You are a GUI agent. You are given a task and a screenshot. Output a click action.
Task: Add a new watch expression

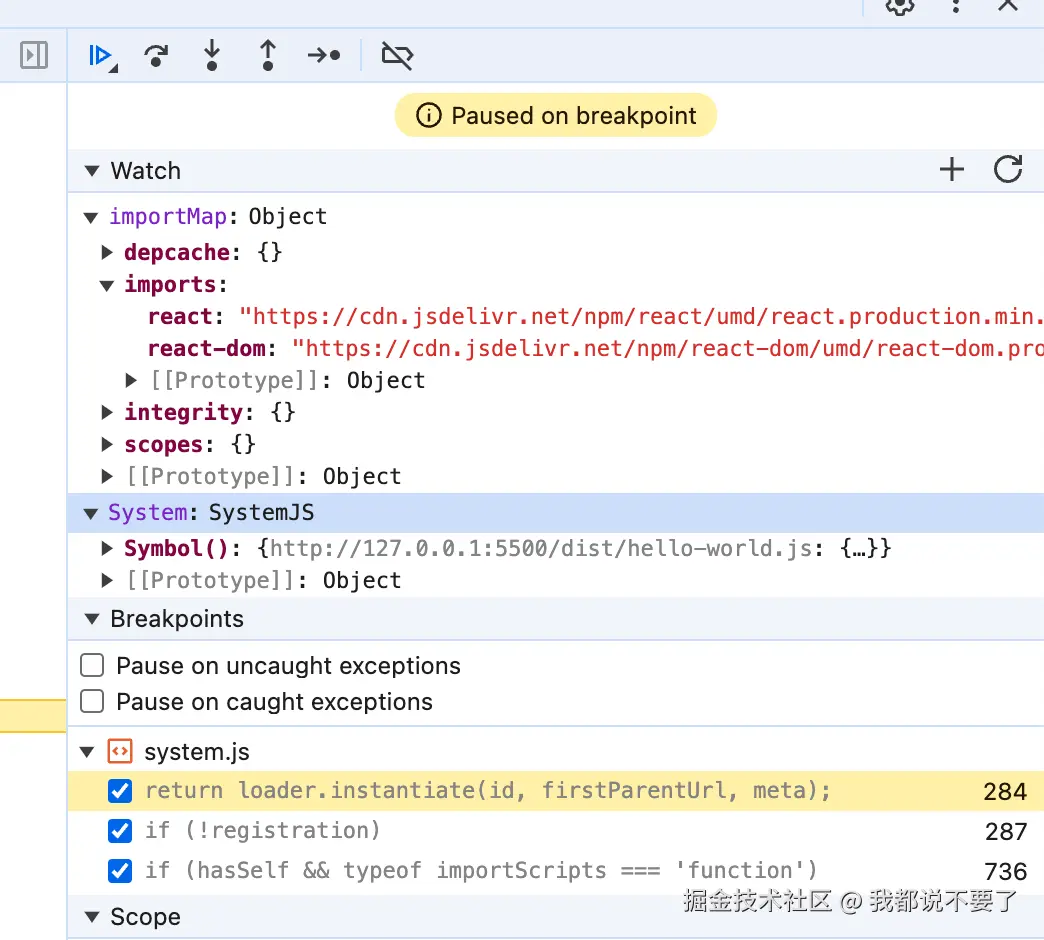pos(951,170)
